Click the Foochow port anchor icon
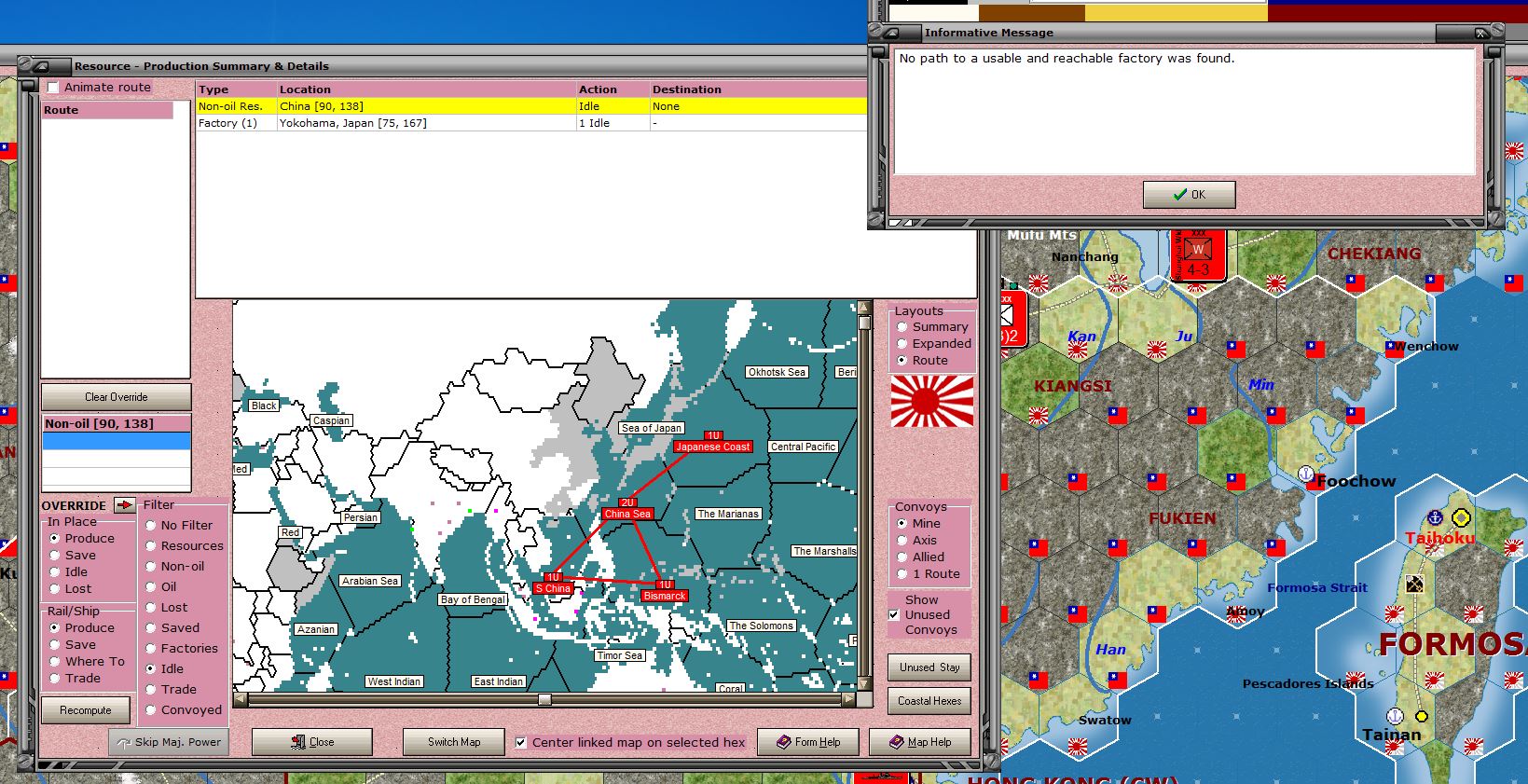 pos(1306,474)
